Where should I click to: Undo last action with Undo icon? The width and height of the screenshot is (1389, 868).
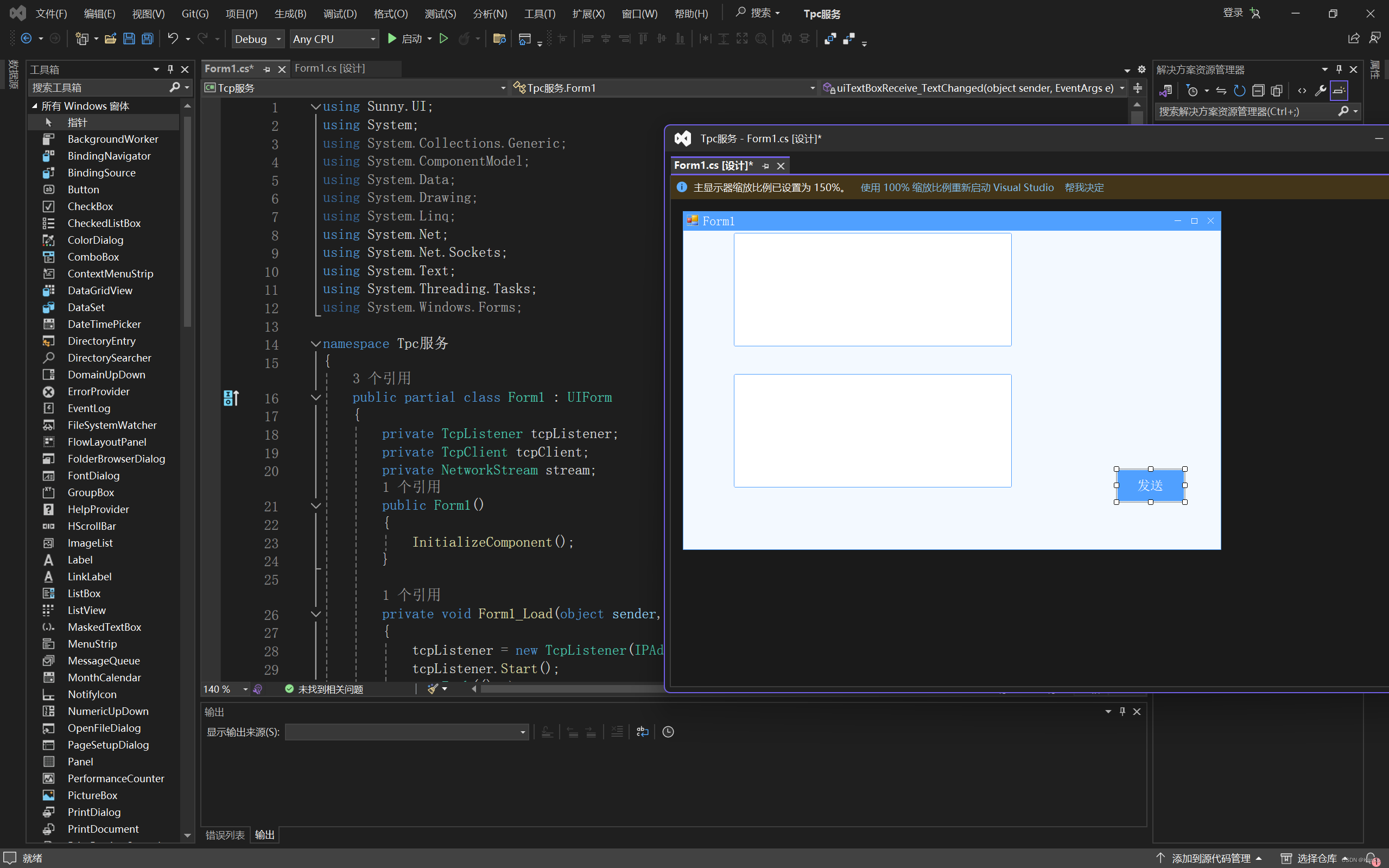[172, 39]
